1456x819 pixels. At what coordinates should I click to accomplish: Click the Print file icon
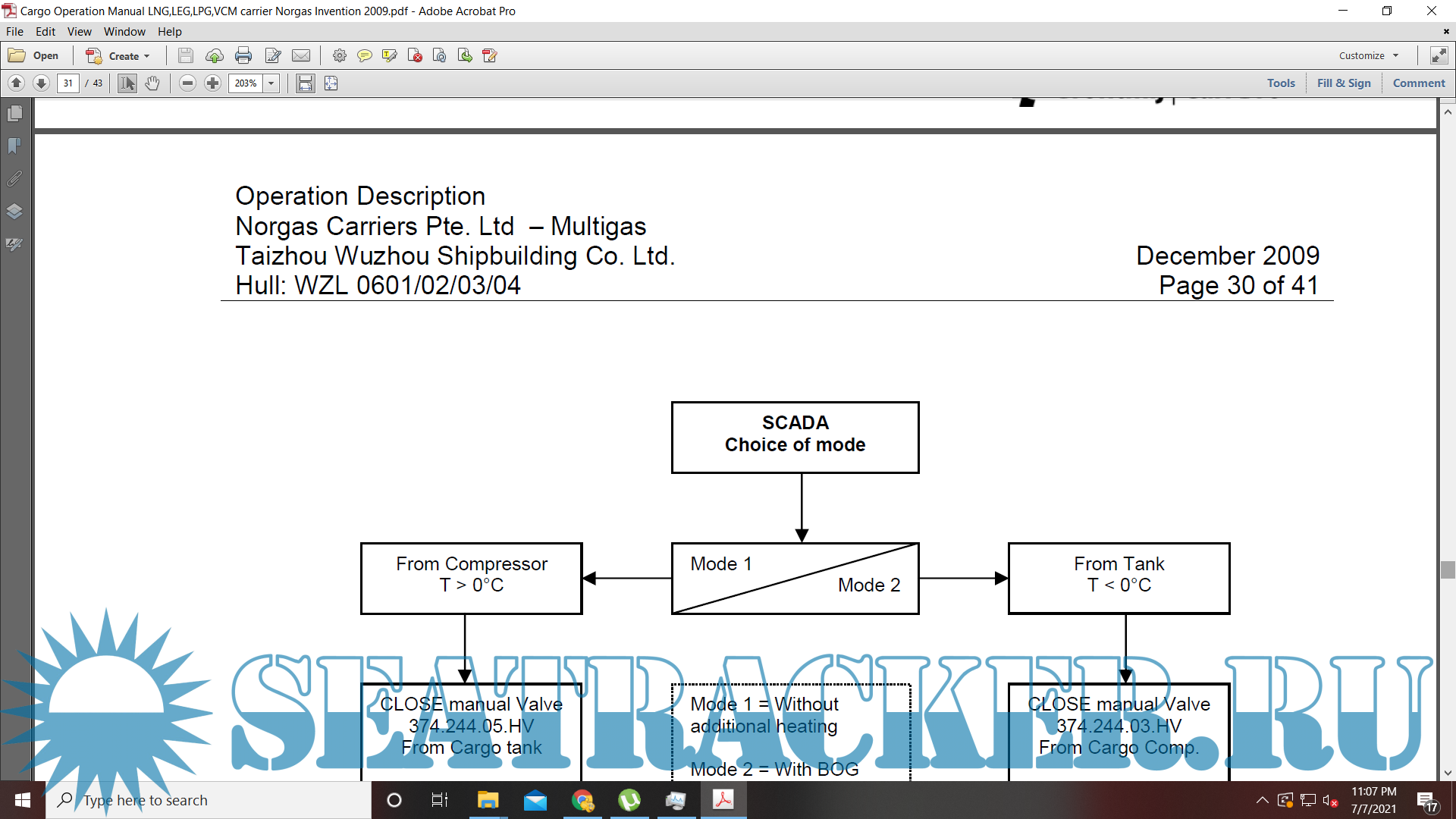[x=243, y=55]
